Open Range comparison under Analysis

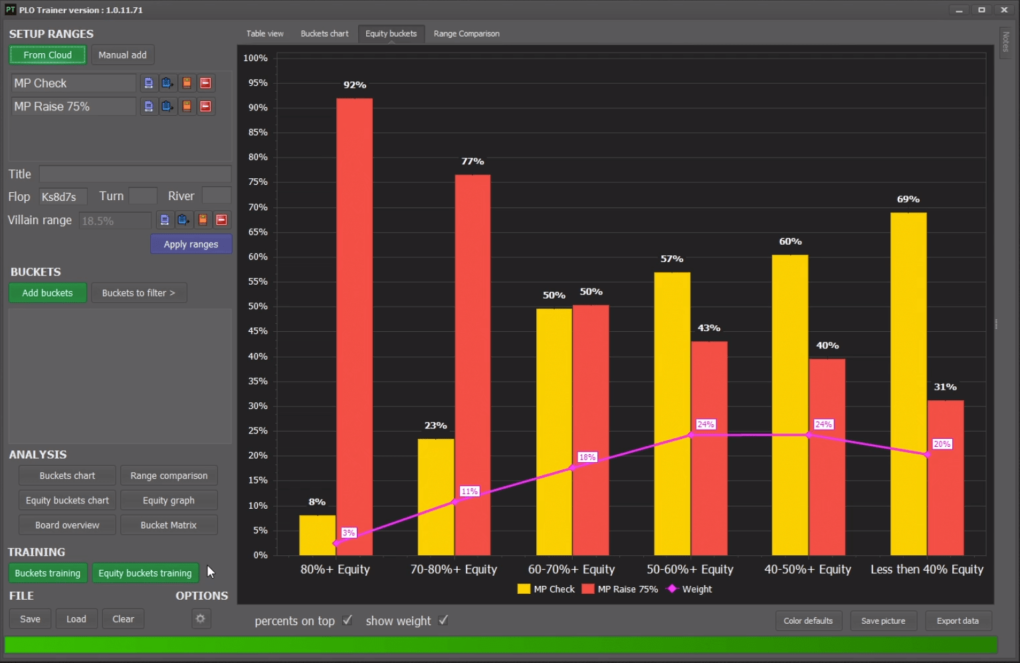[x=168, y=476]
